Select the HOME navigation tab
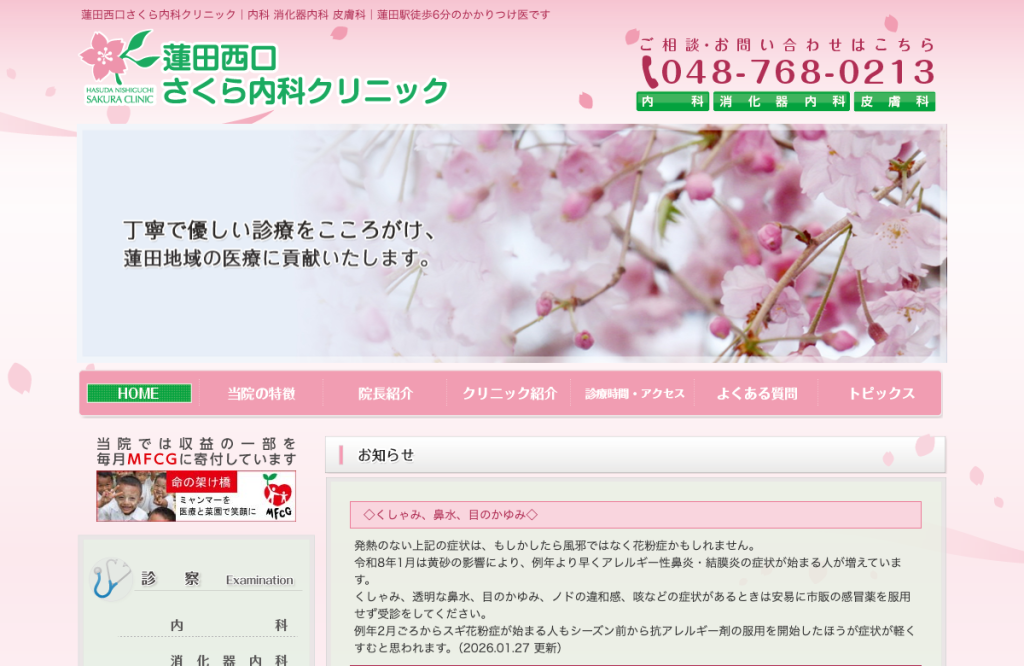This screenshot has height=666, width=1024. [139, 393]
